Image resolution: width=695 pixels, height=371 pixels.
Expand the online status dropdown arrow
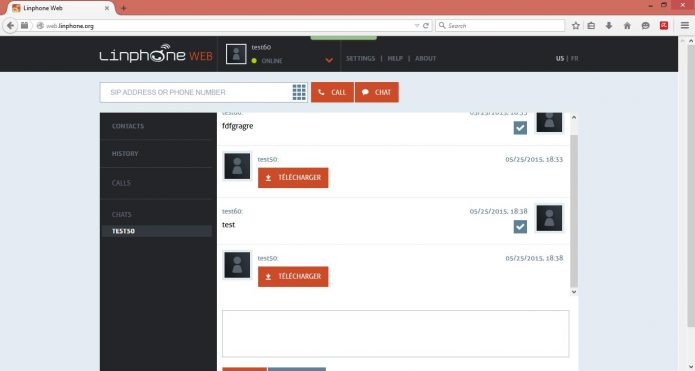point(329,60)
